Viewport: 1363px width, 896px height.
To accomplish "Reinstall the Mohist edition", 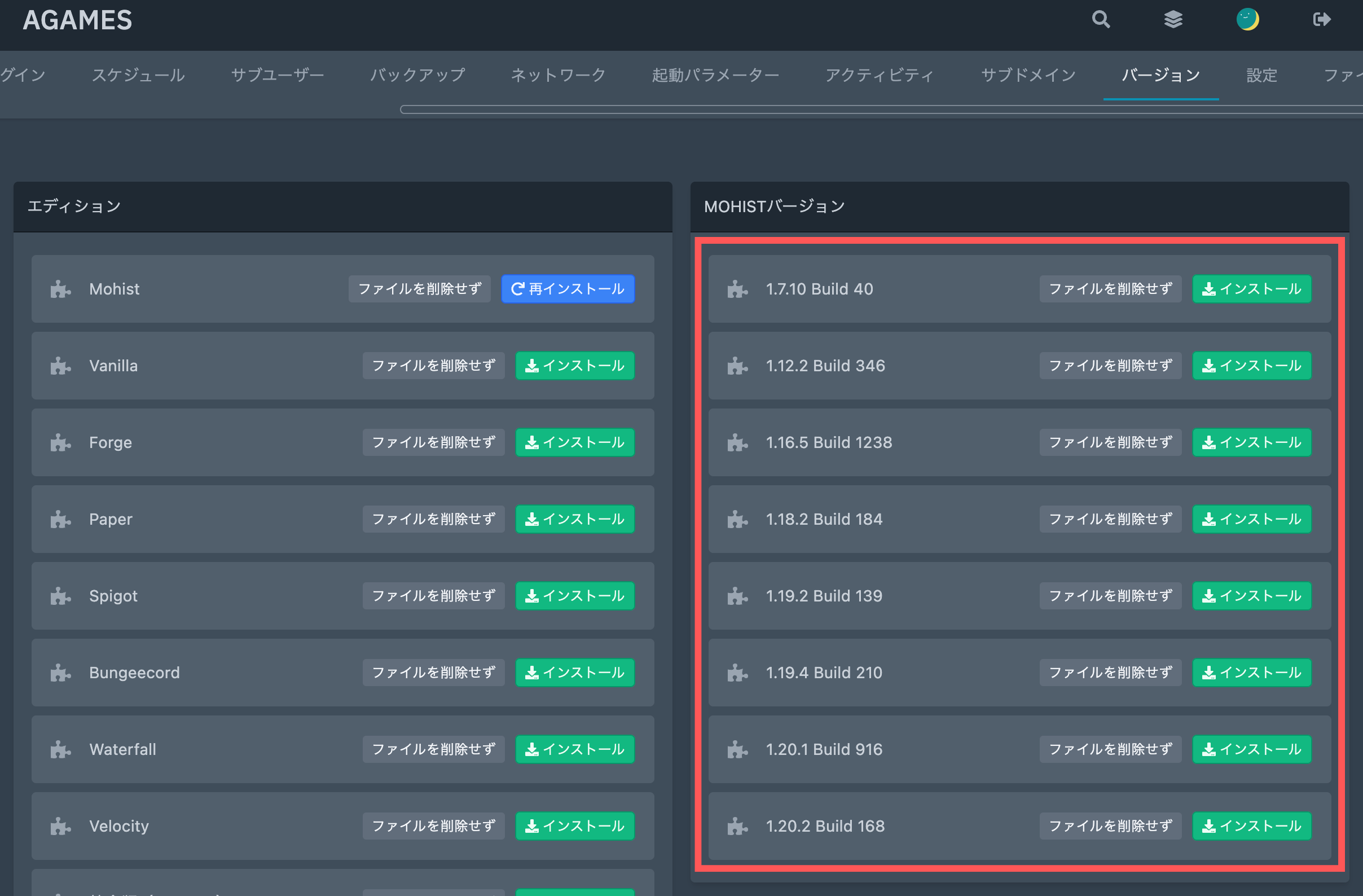I will (x=568, y=289).
